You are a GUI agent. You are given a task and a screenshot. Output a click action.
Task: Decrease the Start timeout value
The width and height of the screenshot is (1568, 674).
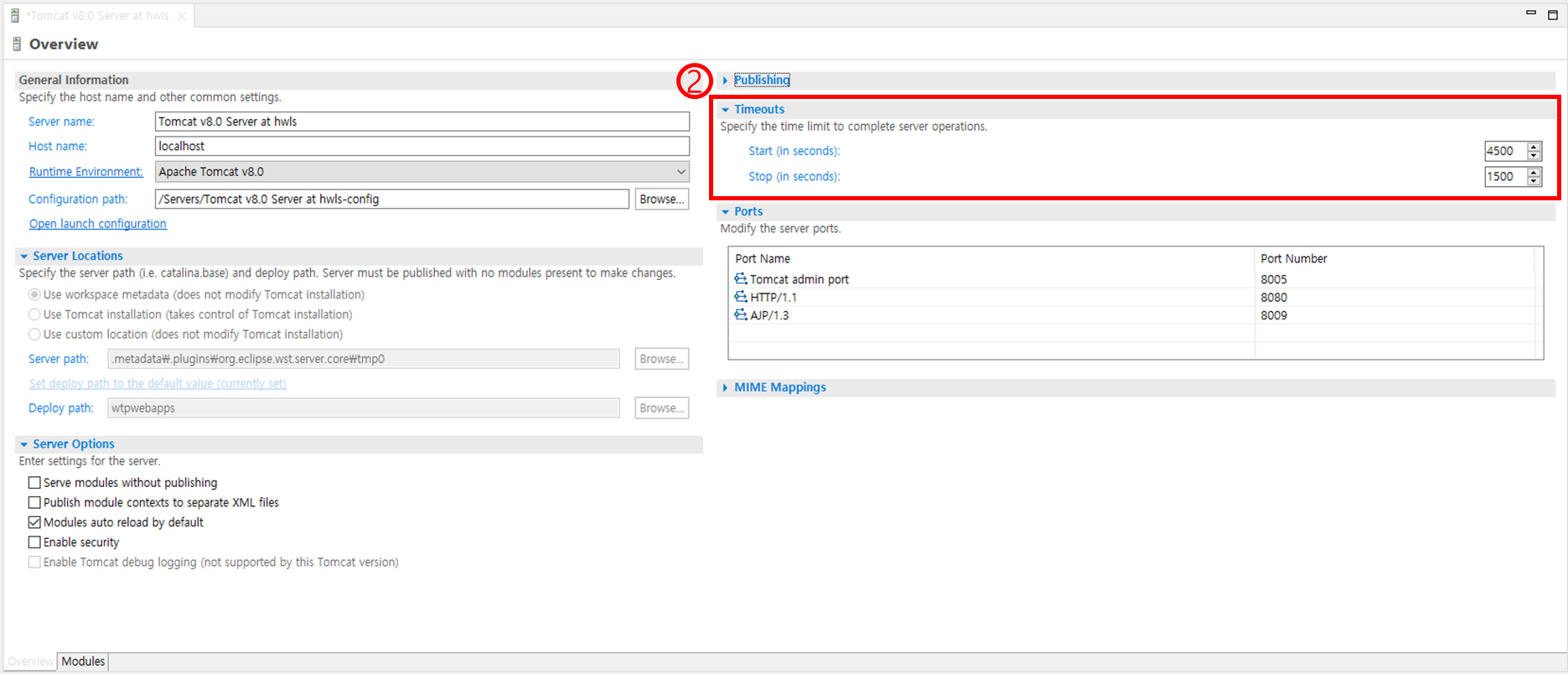tap(1534, 156)
